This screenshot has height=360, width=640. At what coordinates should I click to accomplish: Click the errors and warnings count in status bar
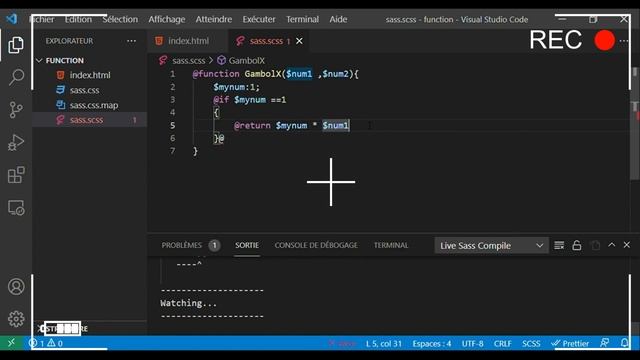(46, 343)
